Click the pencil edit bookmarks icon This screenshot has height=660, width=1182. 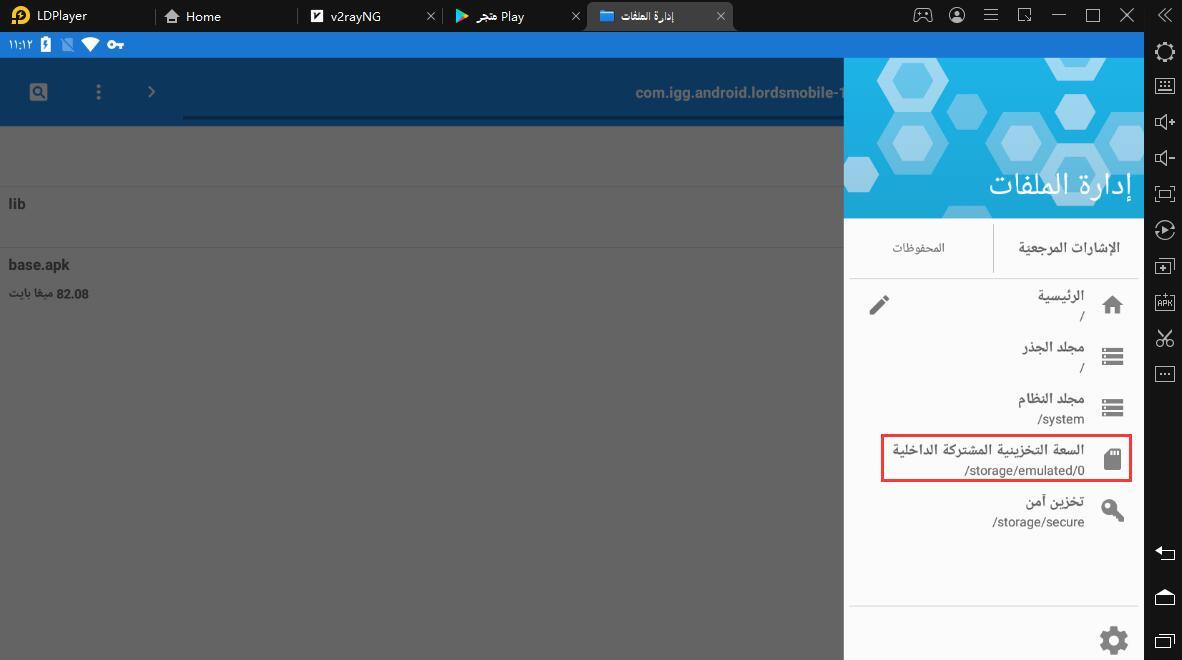tap(879, 305)
